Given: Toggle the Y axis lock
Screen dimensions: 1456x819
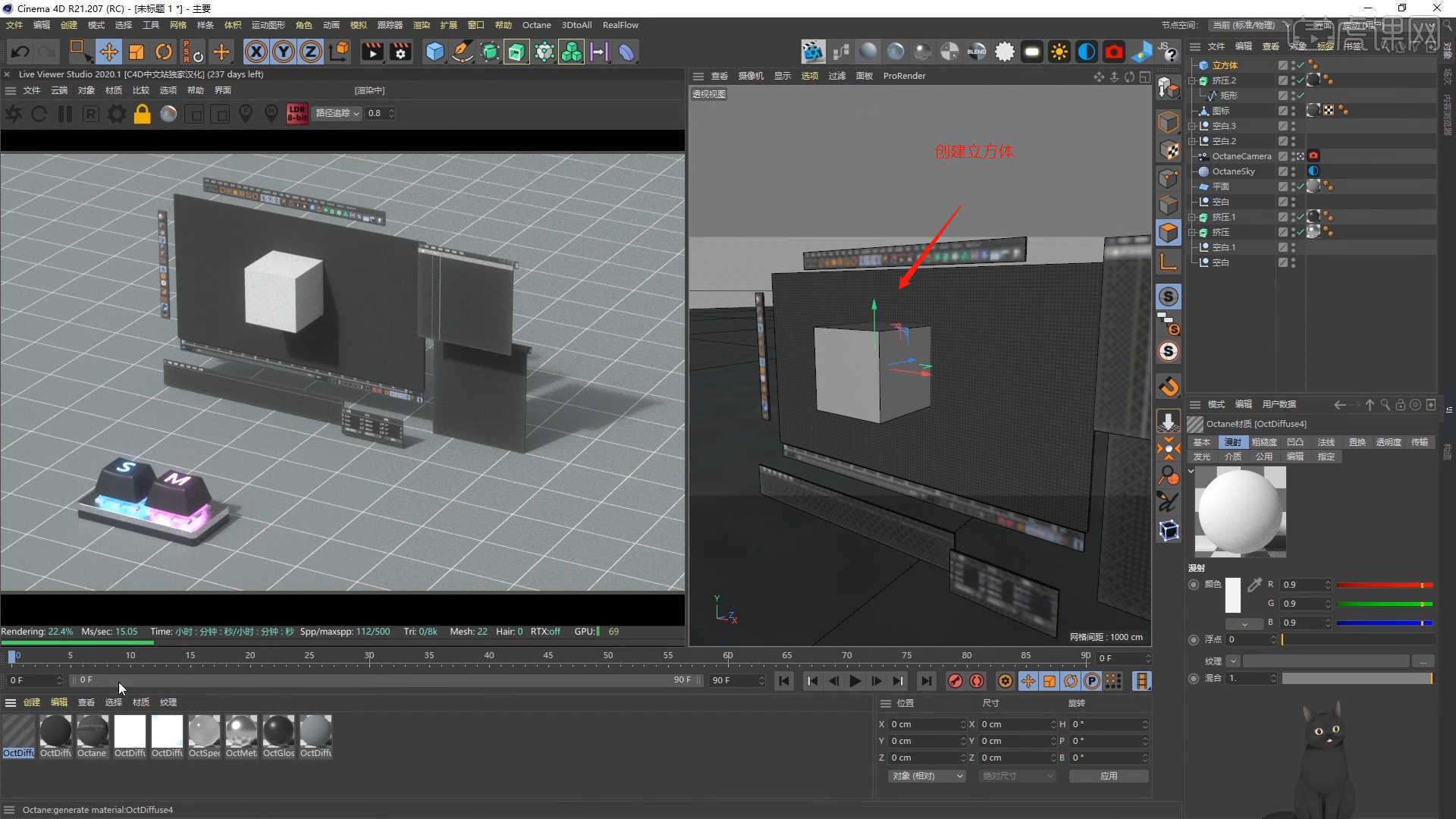Looking at the screenshot, I should pos(284,52).
